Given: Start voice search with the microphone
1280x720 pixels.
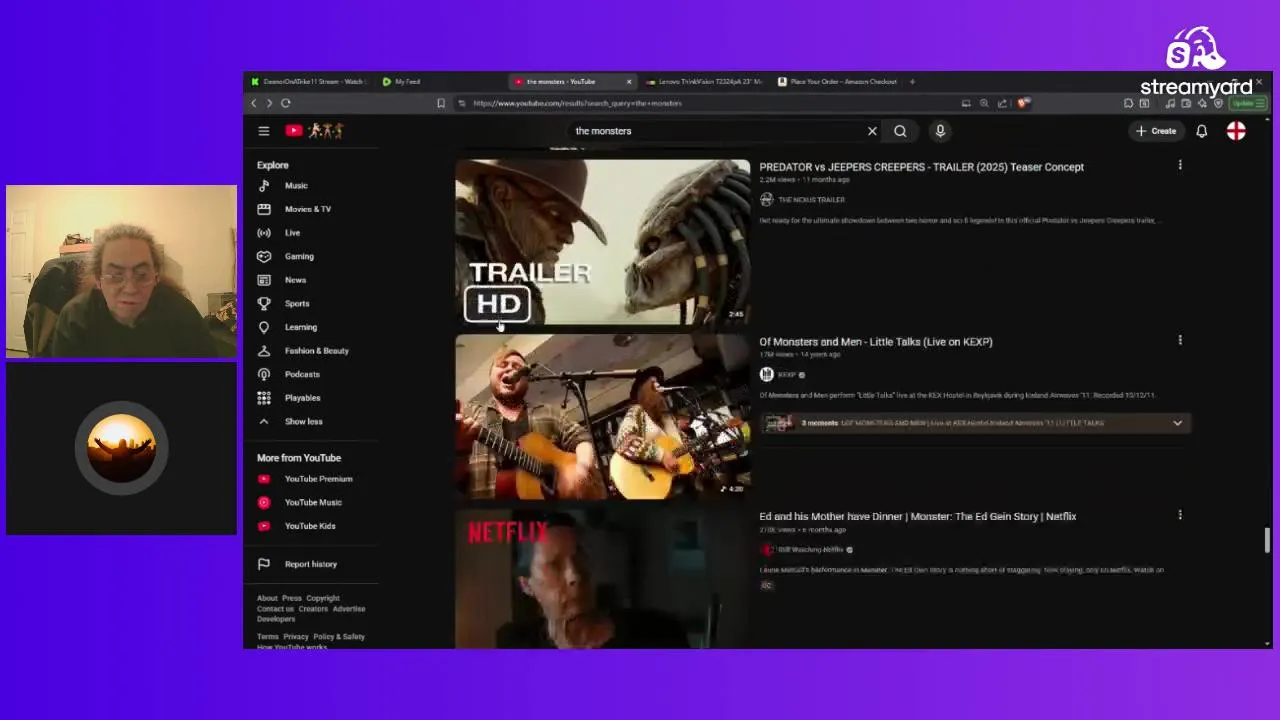Looking at the screenshot, I should (940, 131).
